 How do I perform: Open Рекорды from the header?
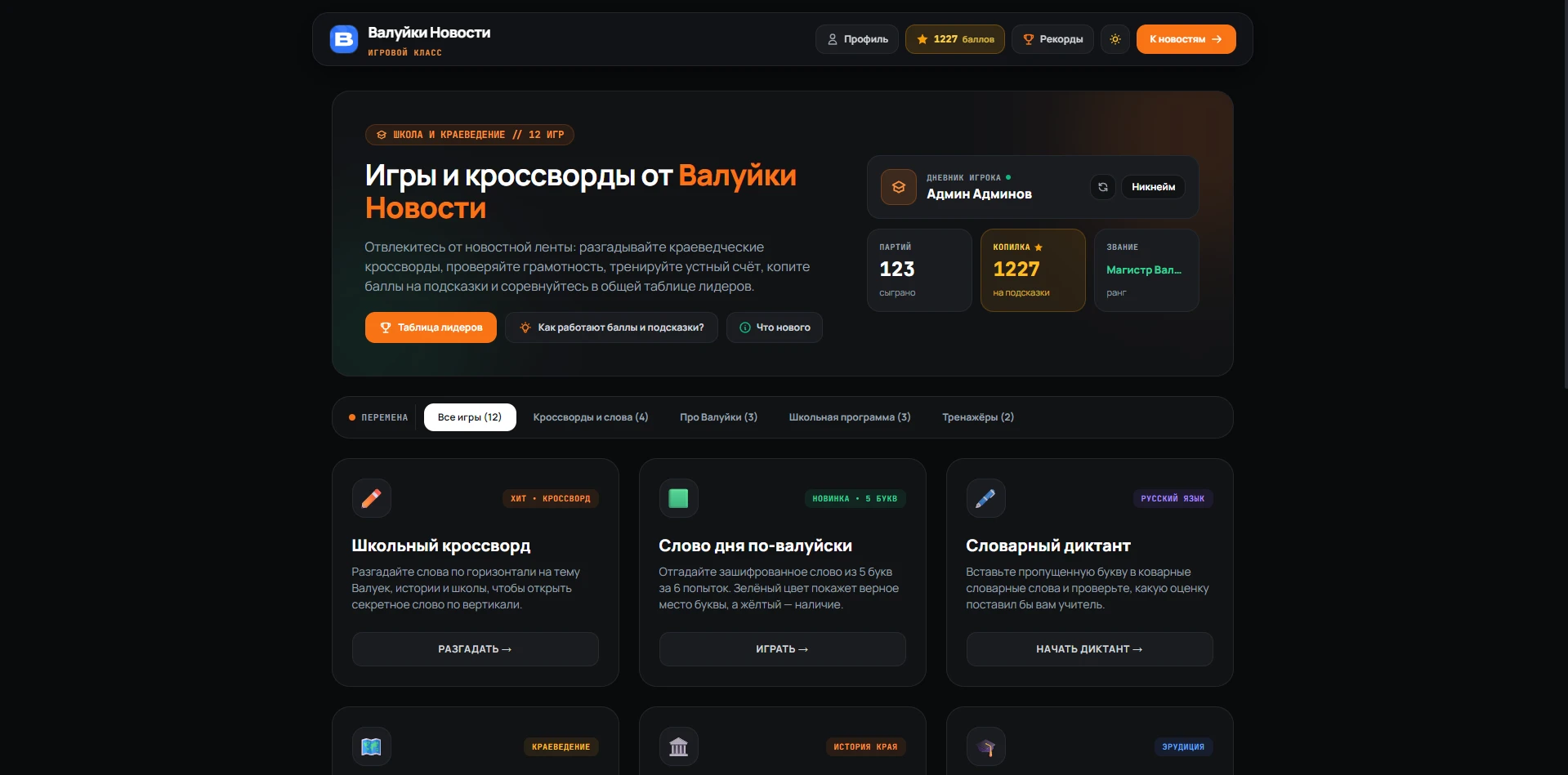point(1052,39)
